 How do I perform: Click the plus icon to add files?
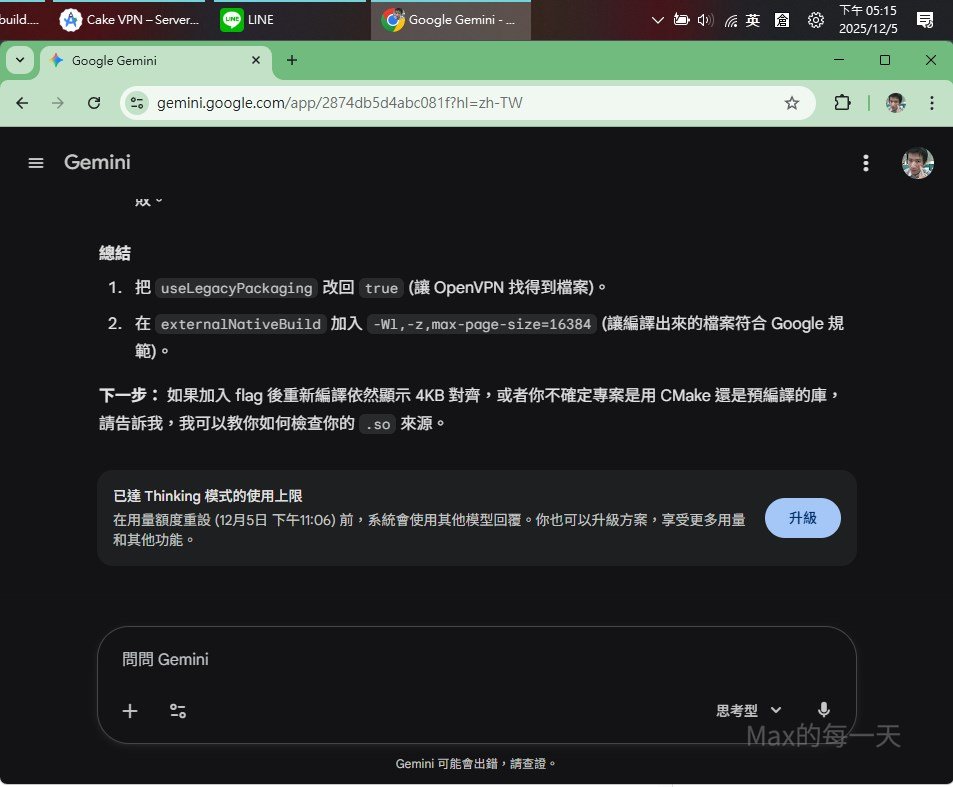(x=130, y=711)
